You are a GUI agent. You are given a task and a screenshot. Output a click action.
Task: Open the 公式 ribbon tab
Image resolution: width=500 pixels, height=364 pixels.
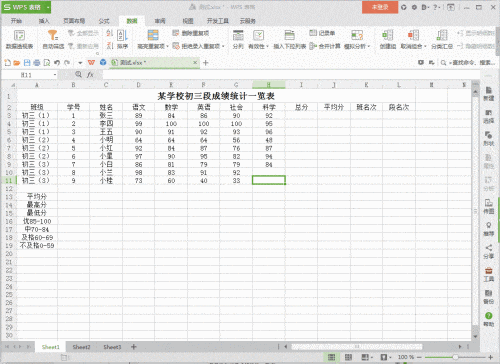tap(104, 21)
